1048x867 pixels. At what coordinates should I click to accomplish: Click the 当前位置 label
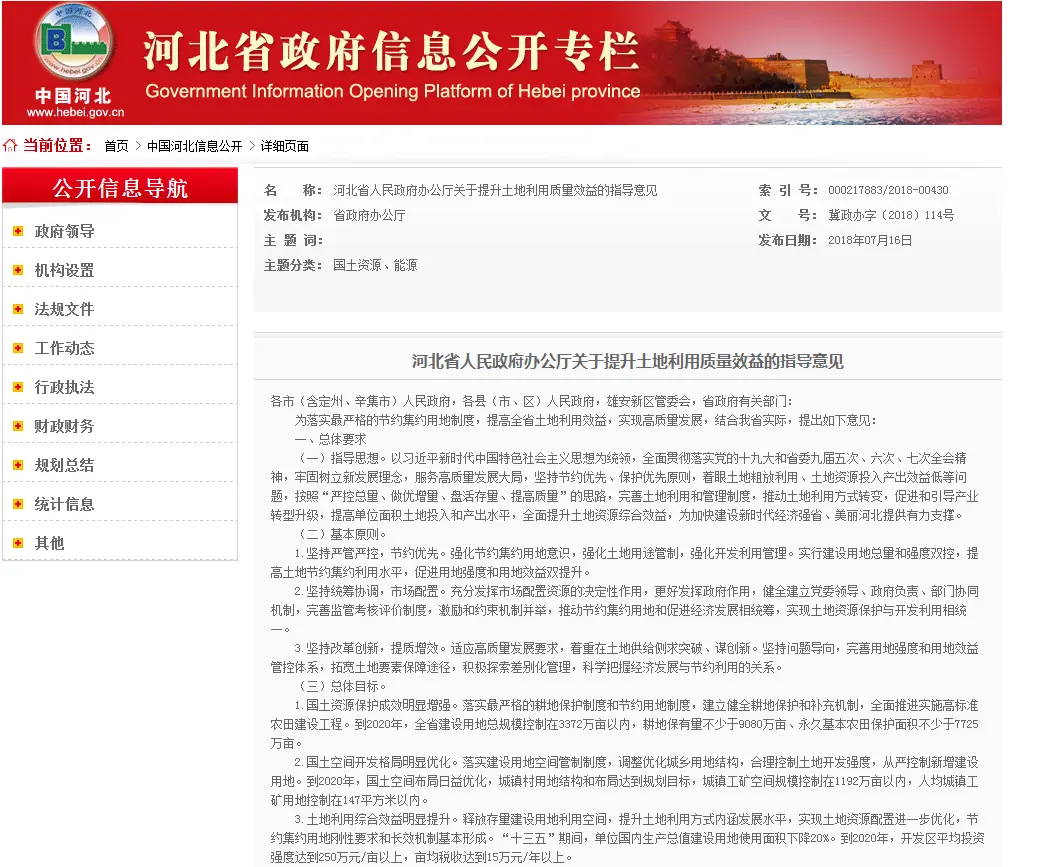[57, 145]
